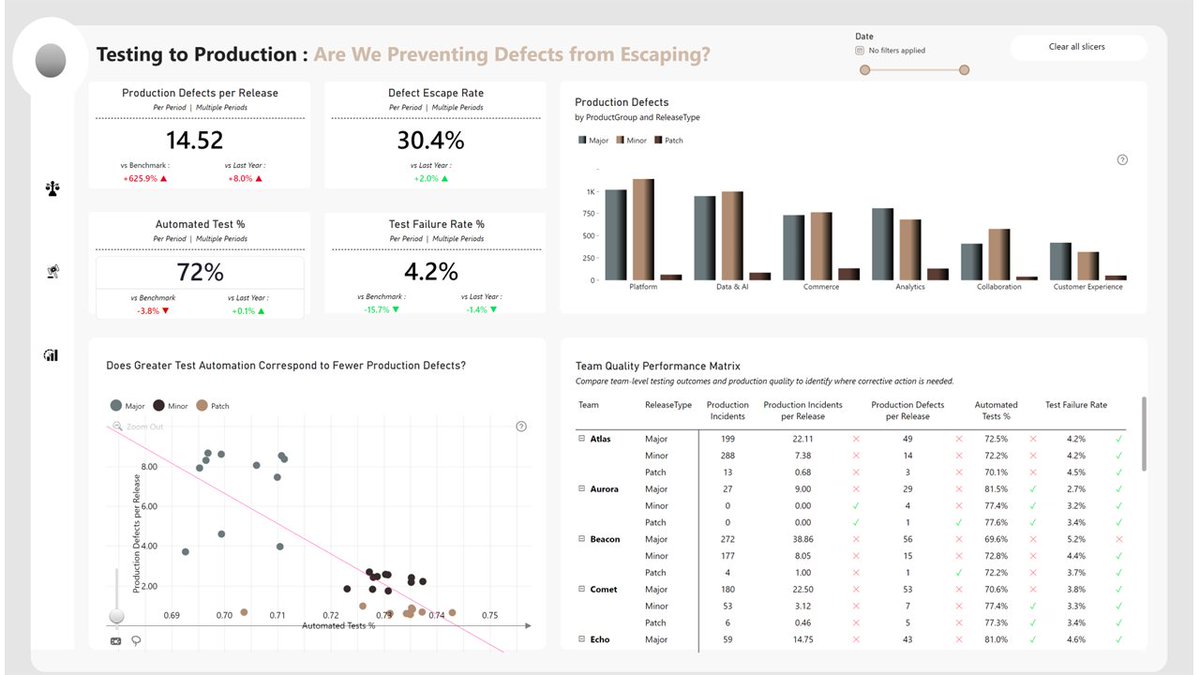The image size is (1200, 675).
Task: Select Patch in the bar chart legend
Action: pyautogui.click(x=669, y=141)
